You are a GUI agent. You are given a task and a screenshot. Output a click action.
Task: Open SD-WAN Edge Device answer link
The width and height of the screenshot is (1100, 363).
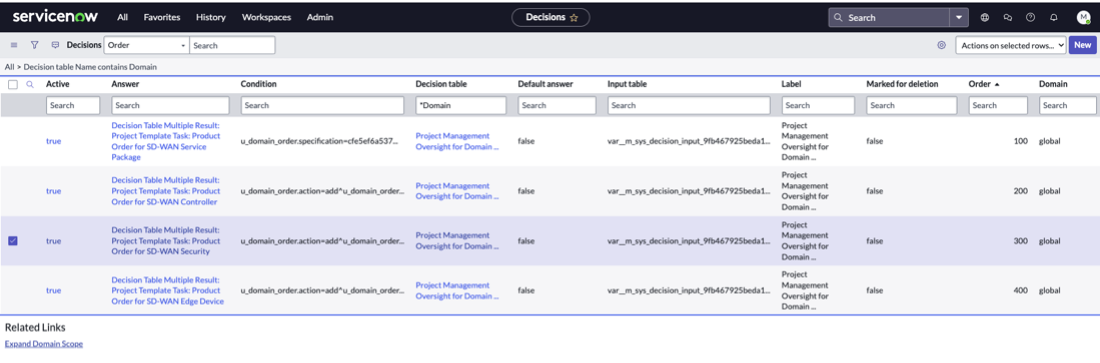tap(168, 291)
